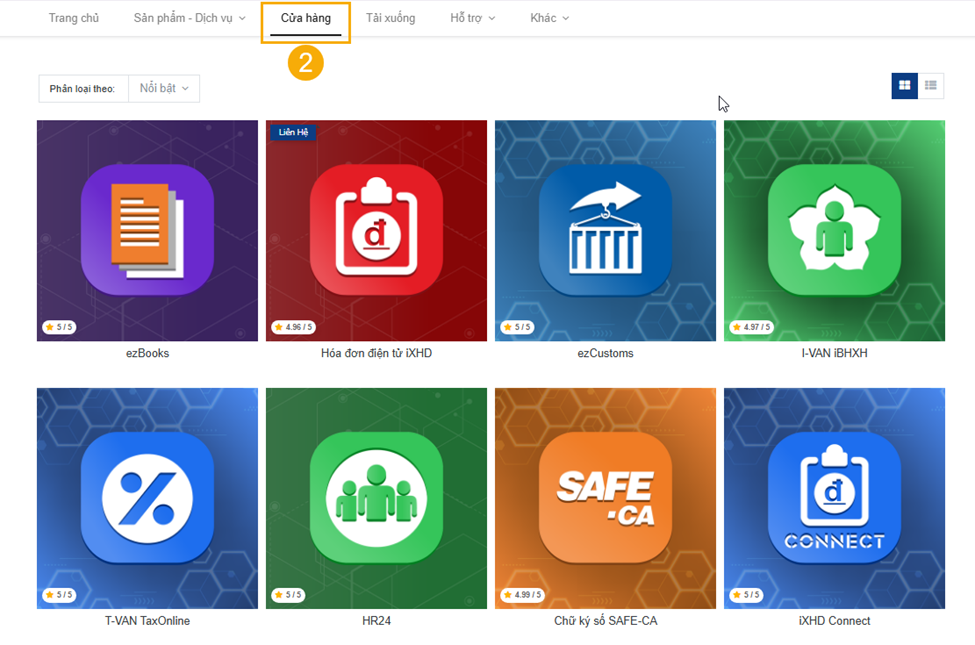
Task: Open the iXHD Connect icon
Action: [834, 498]
